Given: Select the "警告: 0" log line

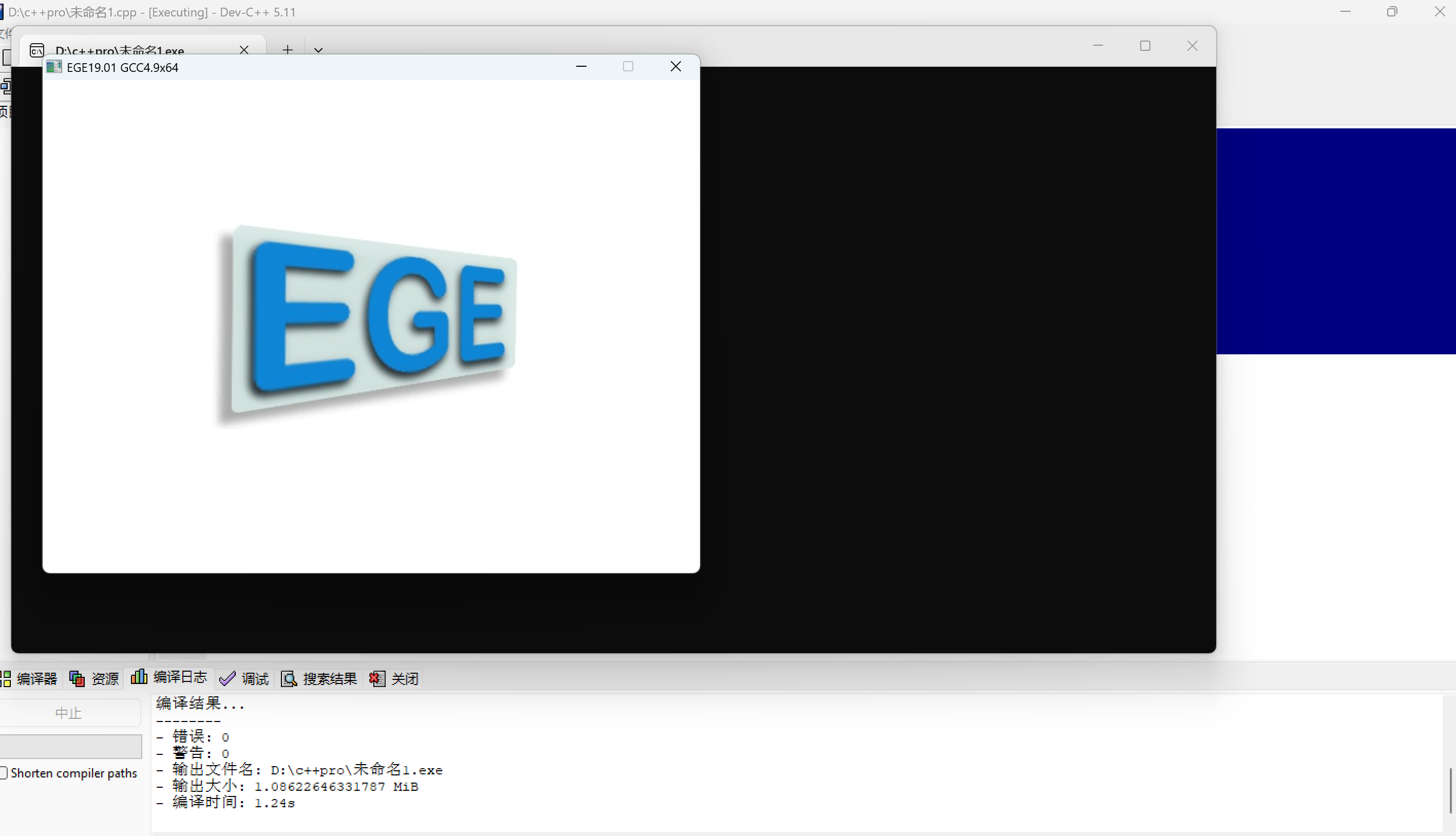Looking at the screenshot, I should pyautogui.click(x=192, y=753).
